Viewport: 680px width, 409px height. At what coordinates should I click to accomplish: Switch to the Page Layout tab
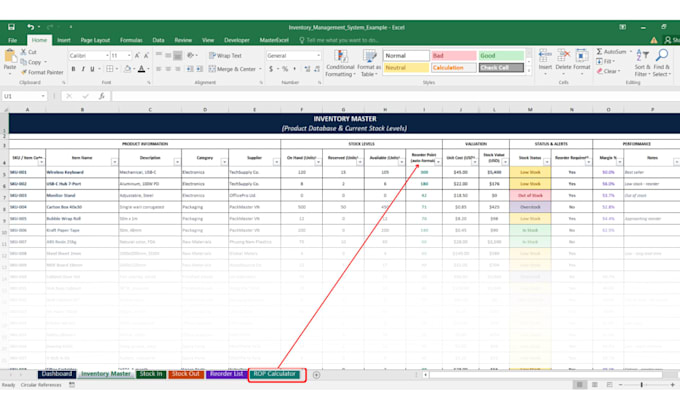(x=95, y=40)
